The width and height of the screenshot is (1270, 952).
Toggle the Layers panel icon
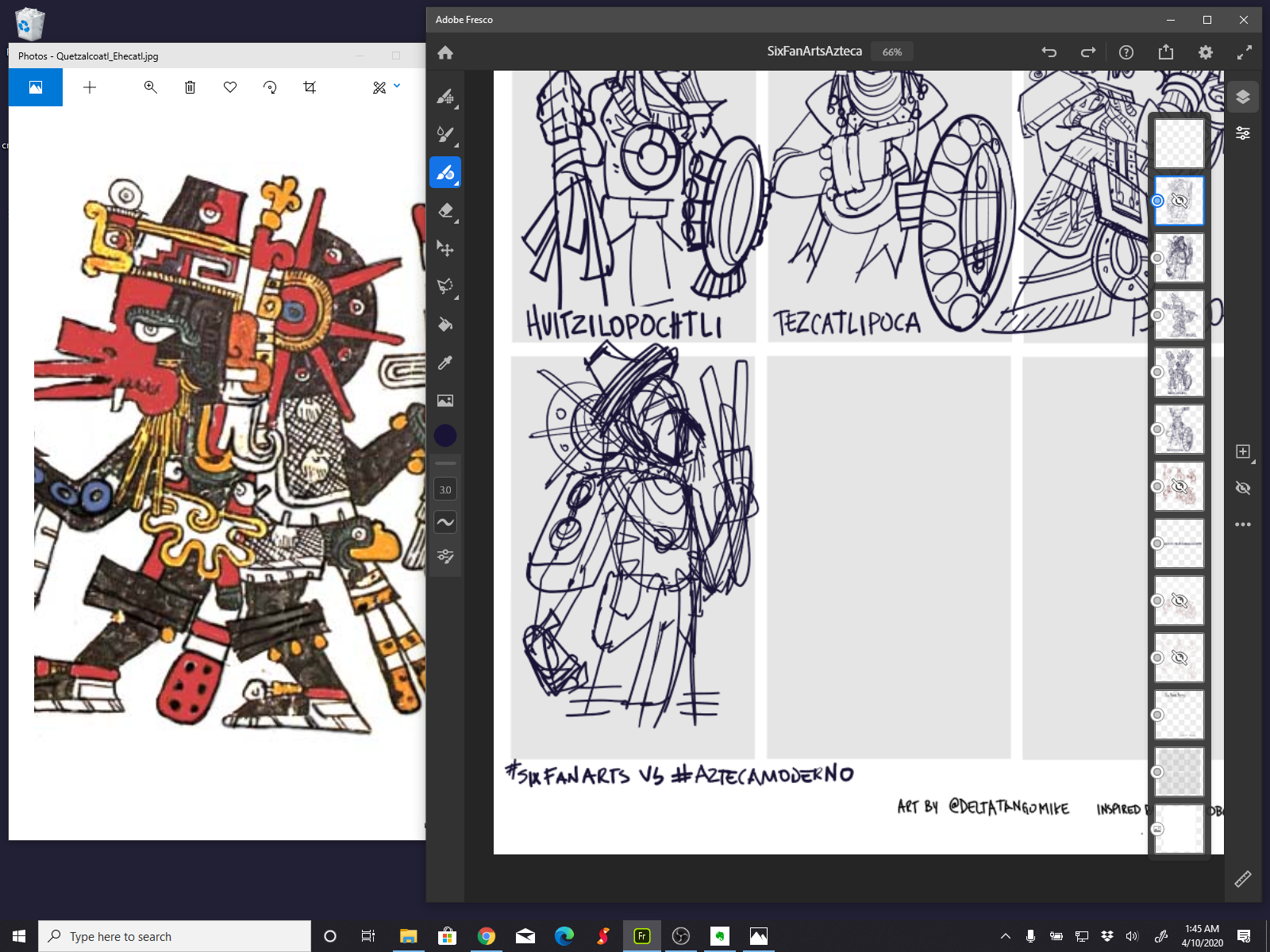pyautogui.click(x=1243, y=97)
